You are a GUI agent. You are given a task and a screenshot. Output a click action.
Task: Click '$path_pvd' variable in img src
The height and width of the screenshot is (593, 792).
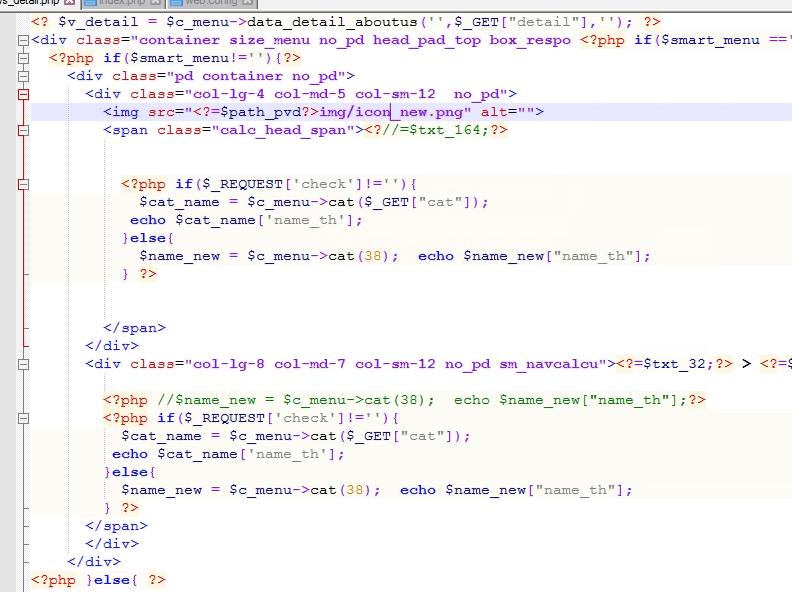click(x=260, y=112)
